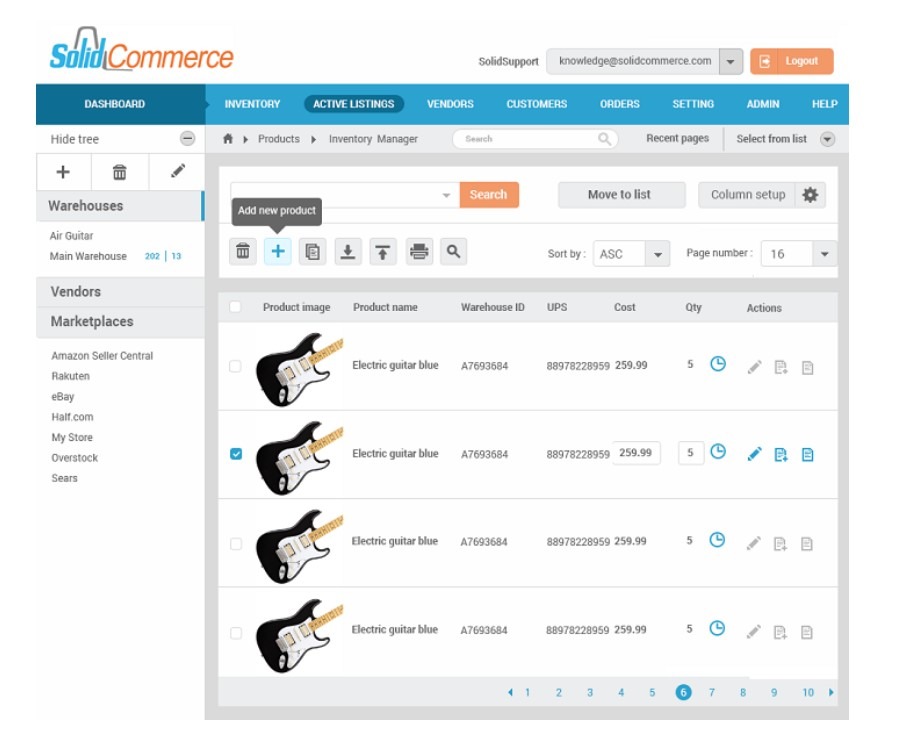Tick the select-all checkbox in the table header

coord(235,307)
